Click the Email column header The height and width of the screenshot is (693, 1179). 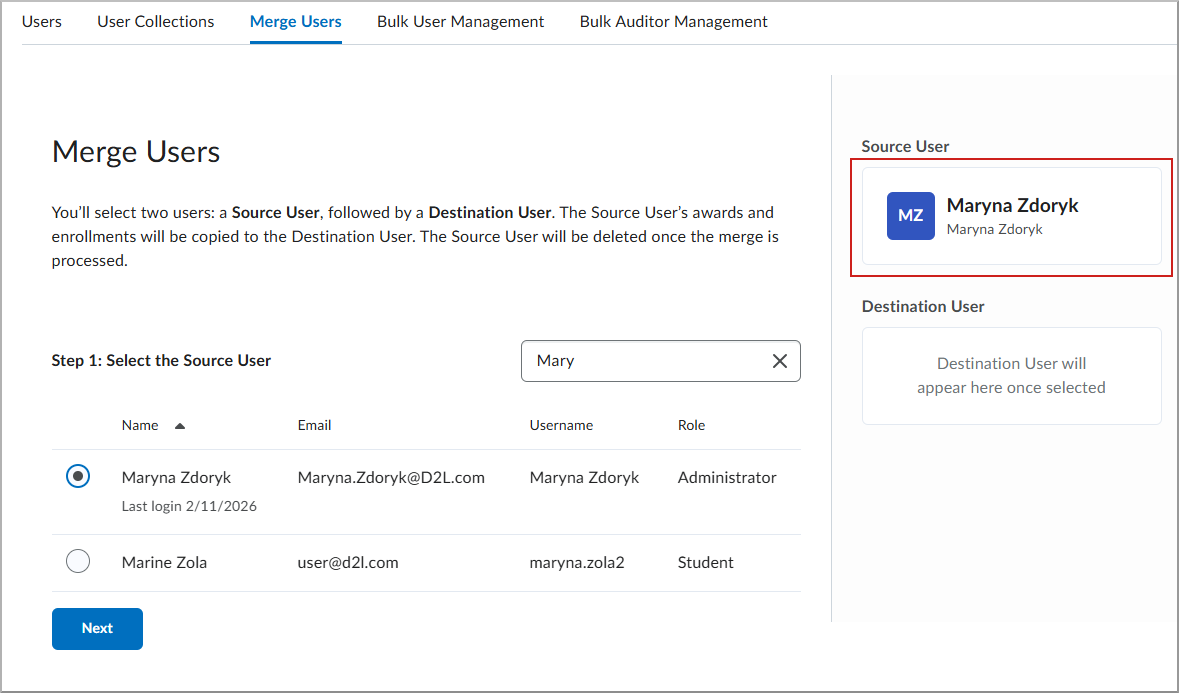pyautogui.click(x=314, y=425)
